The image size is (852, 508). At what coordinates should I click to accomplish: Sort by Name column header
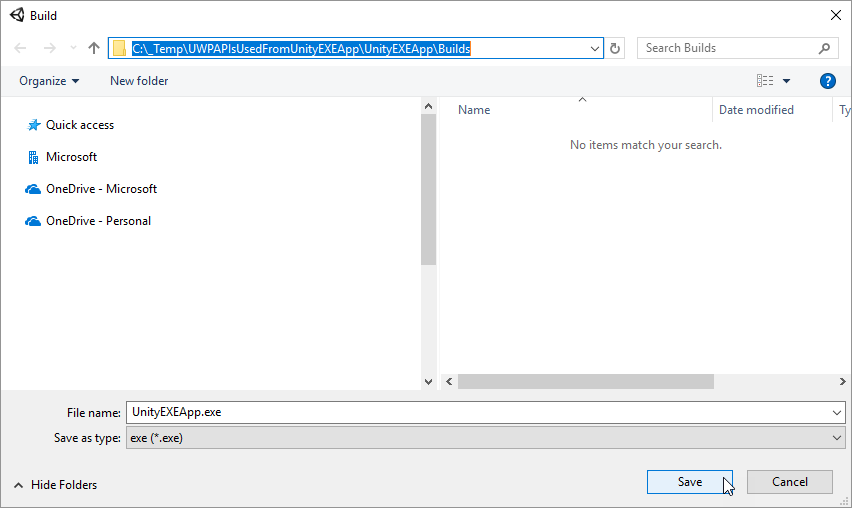click(x=474, y=110)
